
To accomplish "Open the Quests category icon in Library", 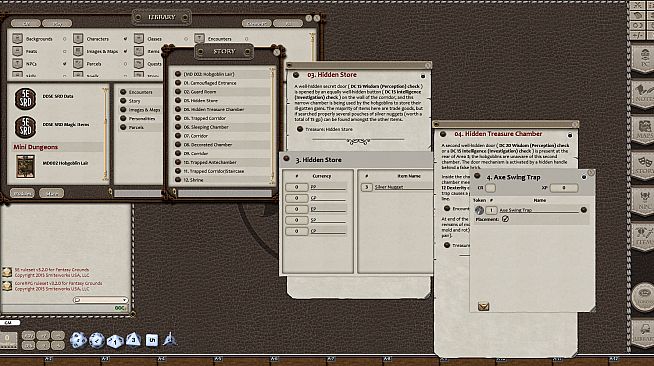I will pos(139,63).
